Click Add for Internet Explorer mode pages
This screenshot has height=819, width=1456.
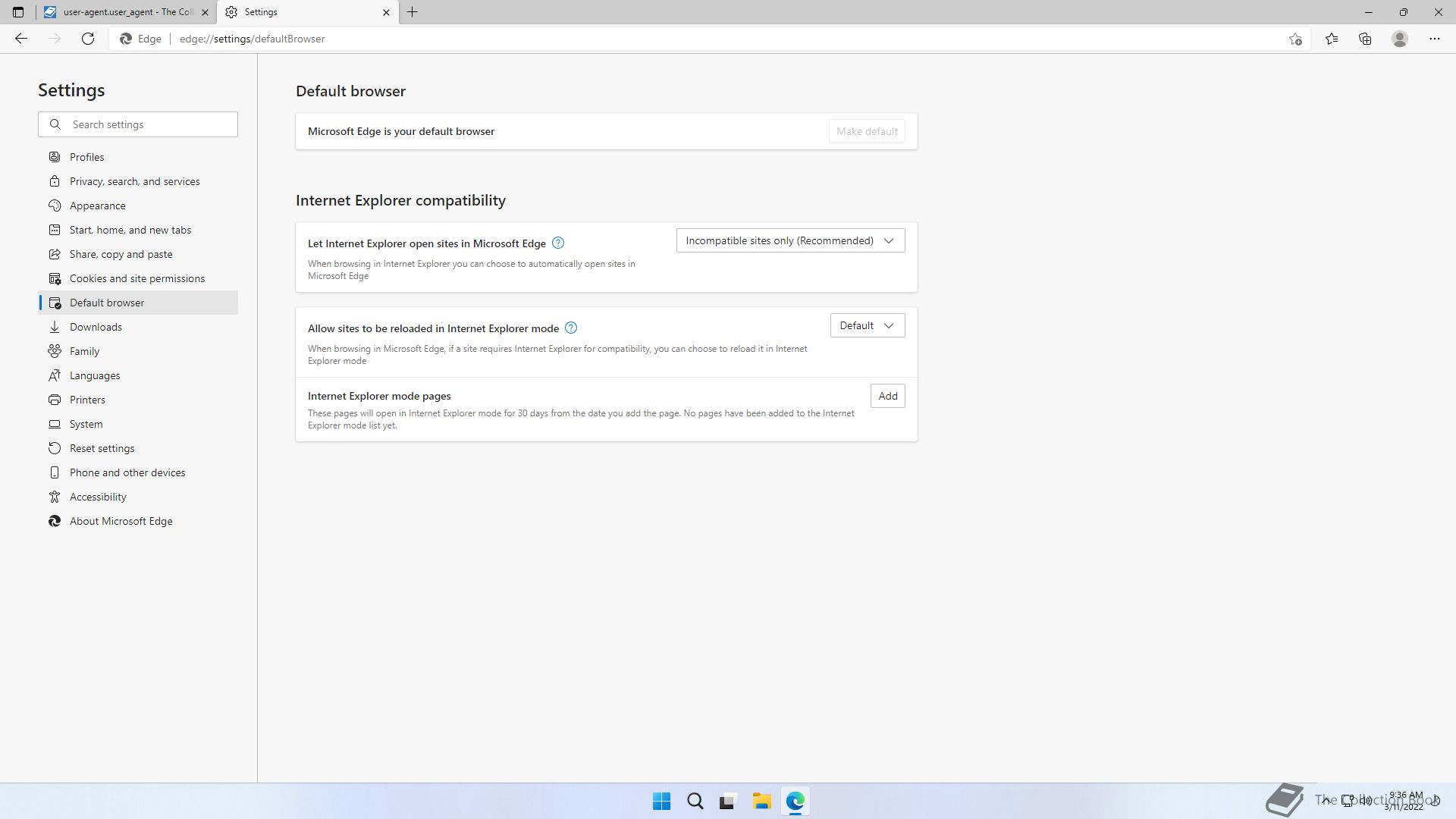(887, 396)
